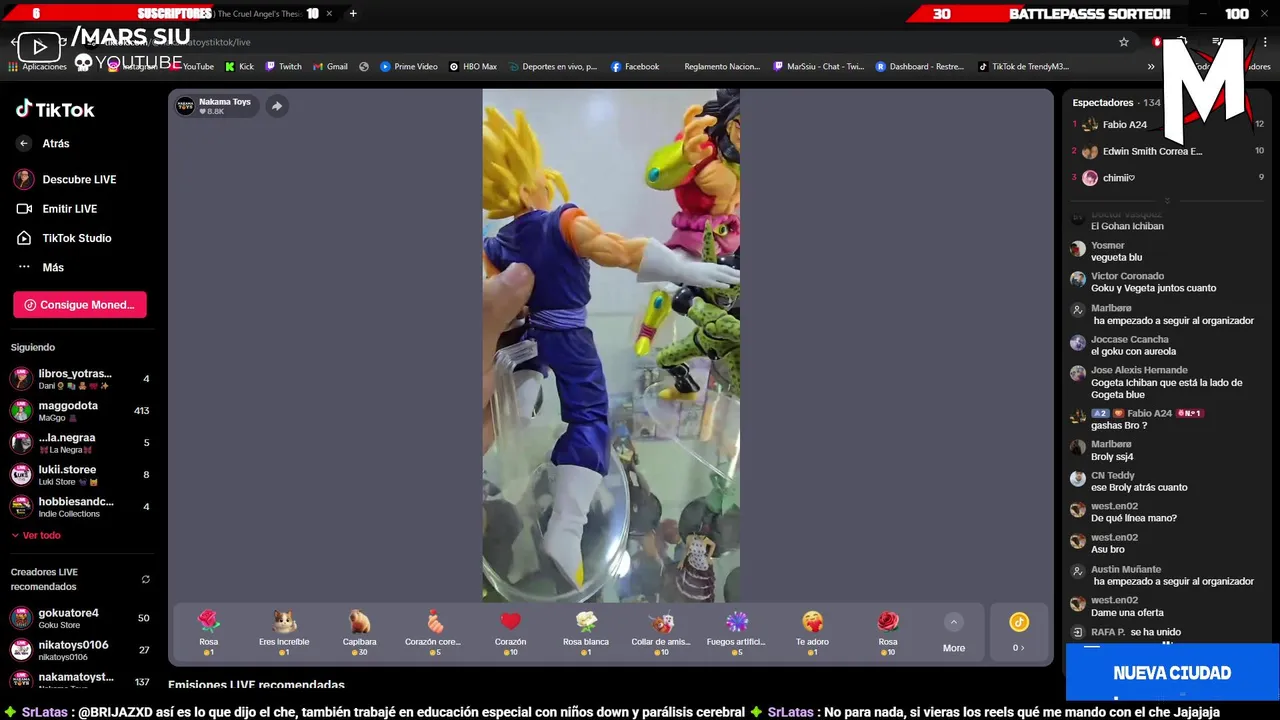Click the live video player
Viewport: 1280px width, 720px height.
pos(611,345)
